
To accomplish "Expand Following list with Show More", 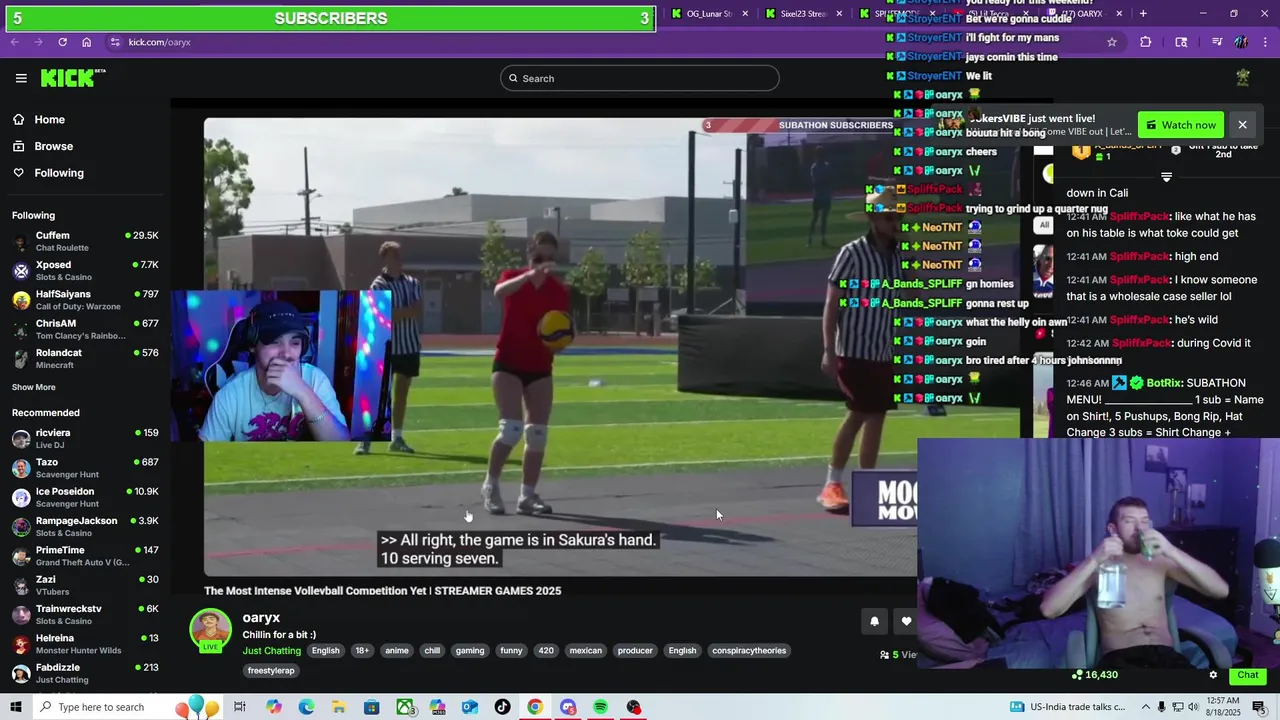I will pyautogui.click(x=34, y=387).
